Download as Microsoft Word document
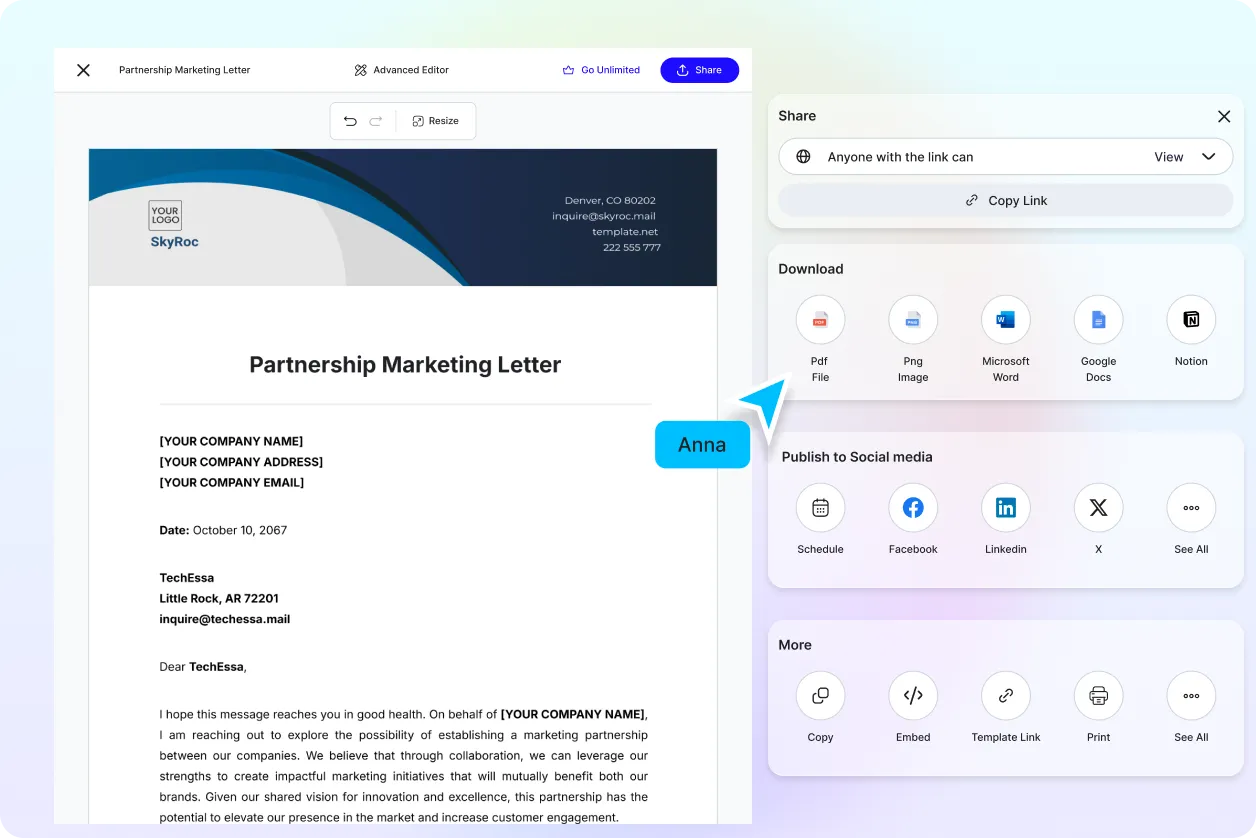This screenshot has height=838, width=1256. 1005,320
